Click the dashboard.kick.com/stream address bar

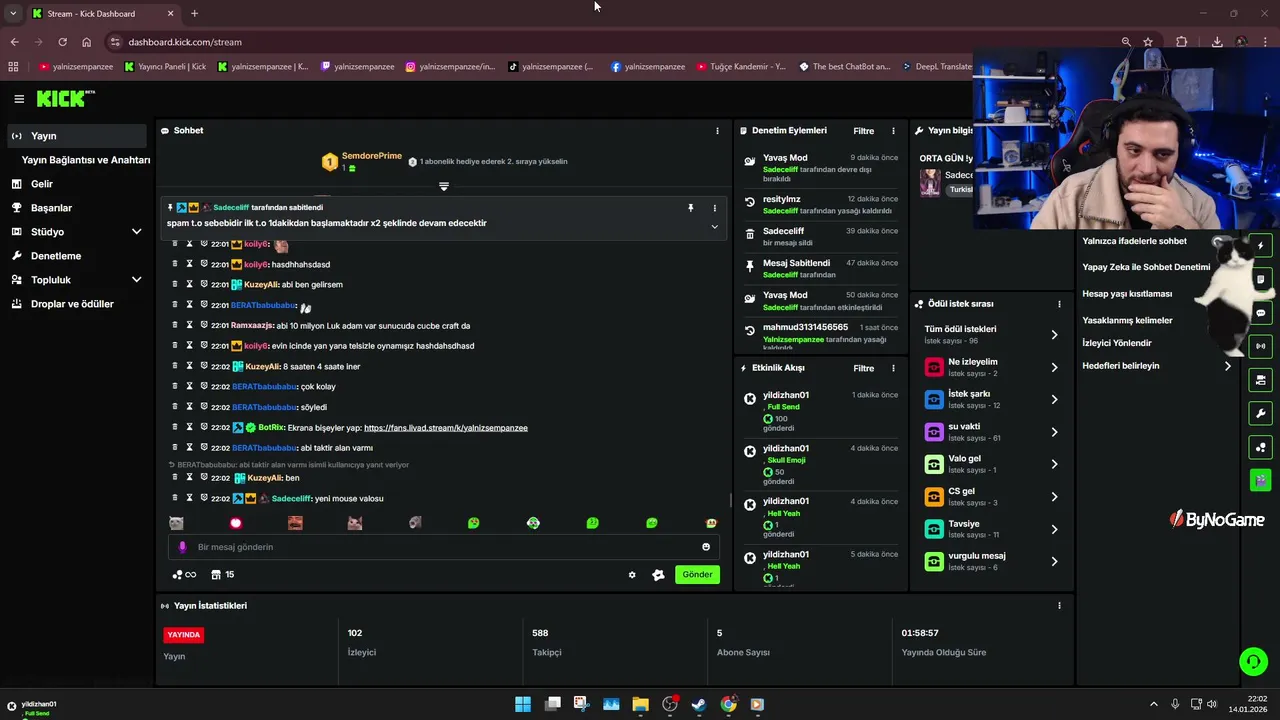(x=185, y=42)
